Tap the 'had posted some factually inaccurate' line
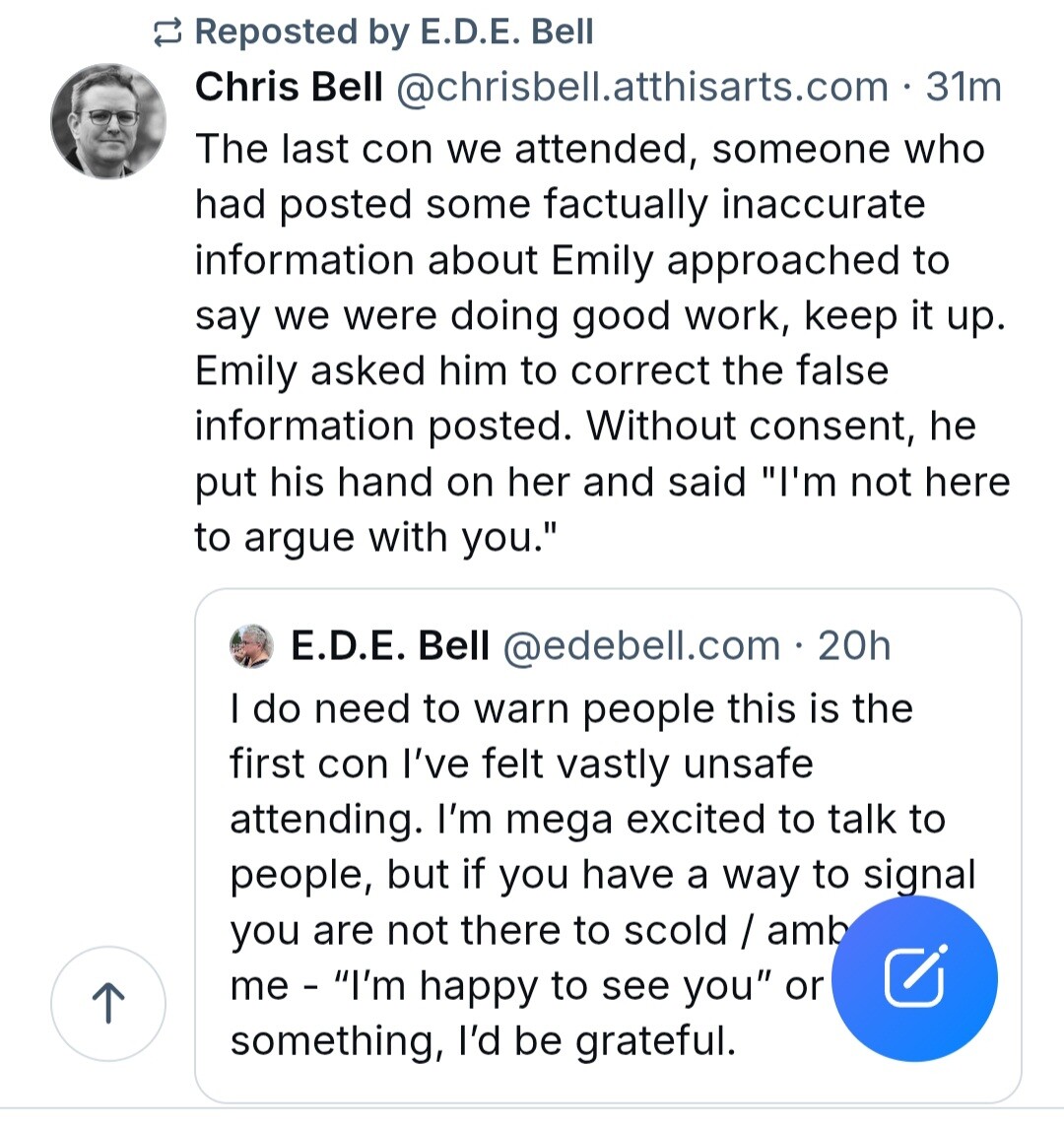 [x=560, y=204]
